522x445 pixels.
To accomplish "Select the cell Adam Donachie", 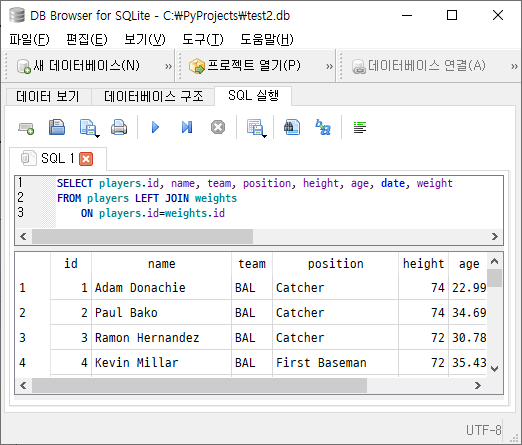I will [x=161, y=288].
